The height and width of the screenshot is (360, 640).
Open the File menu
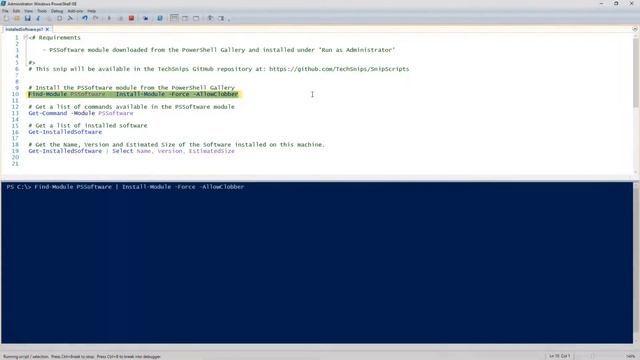click(x=5, y=11)
